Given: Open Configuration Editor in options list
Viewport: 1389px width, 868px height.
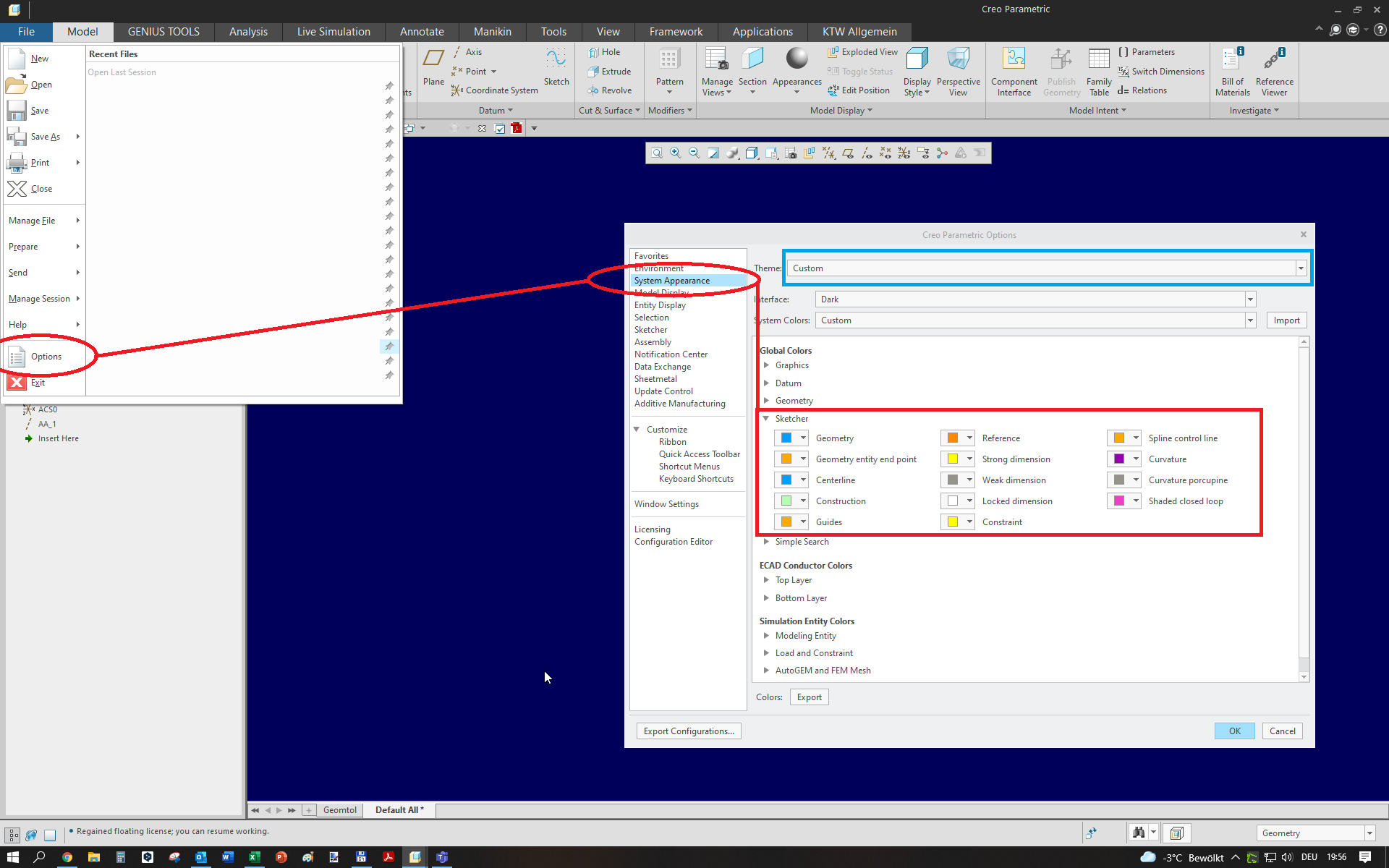Looking at the screenshot, I should [x=674, y=542].
